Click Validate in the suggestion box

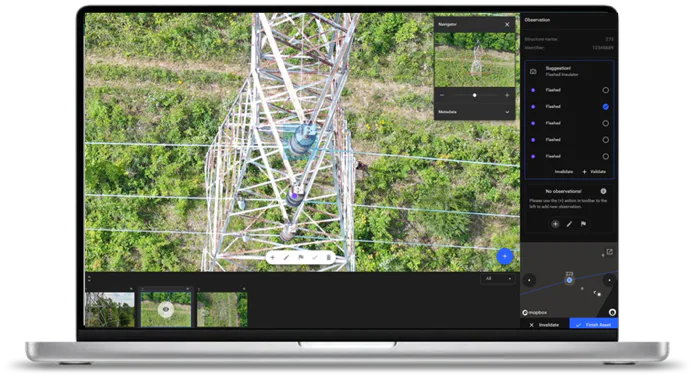pyautogui.click(x=594, y=171)
